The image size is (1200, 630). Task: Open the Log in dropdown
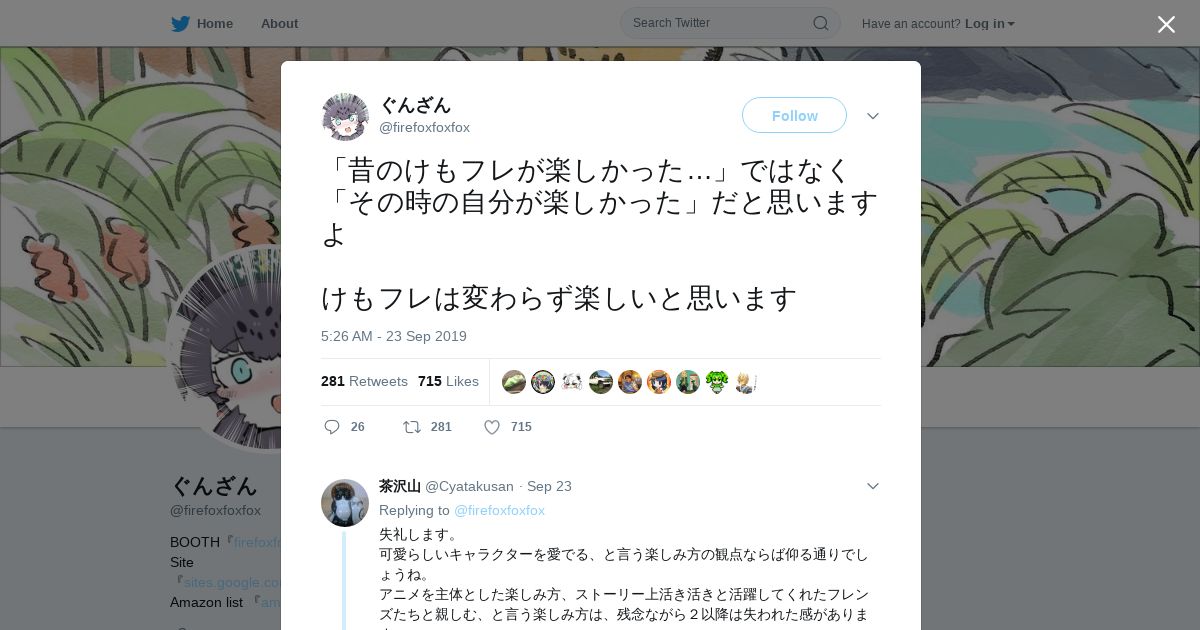coord(989,23)
